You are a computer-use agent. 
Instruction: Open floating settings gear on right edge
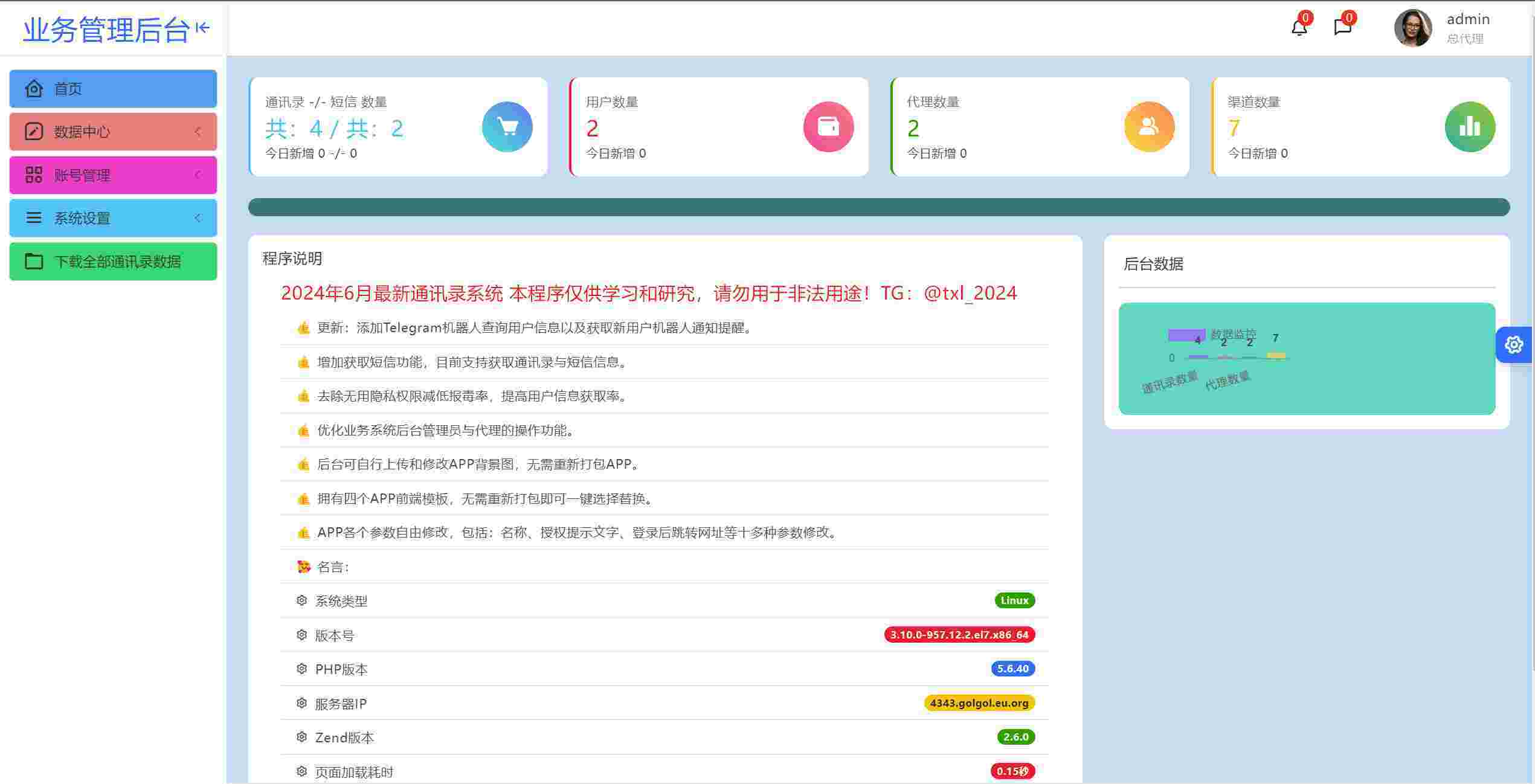[x=1514, y=345]
